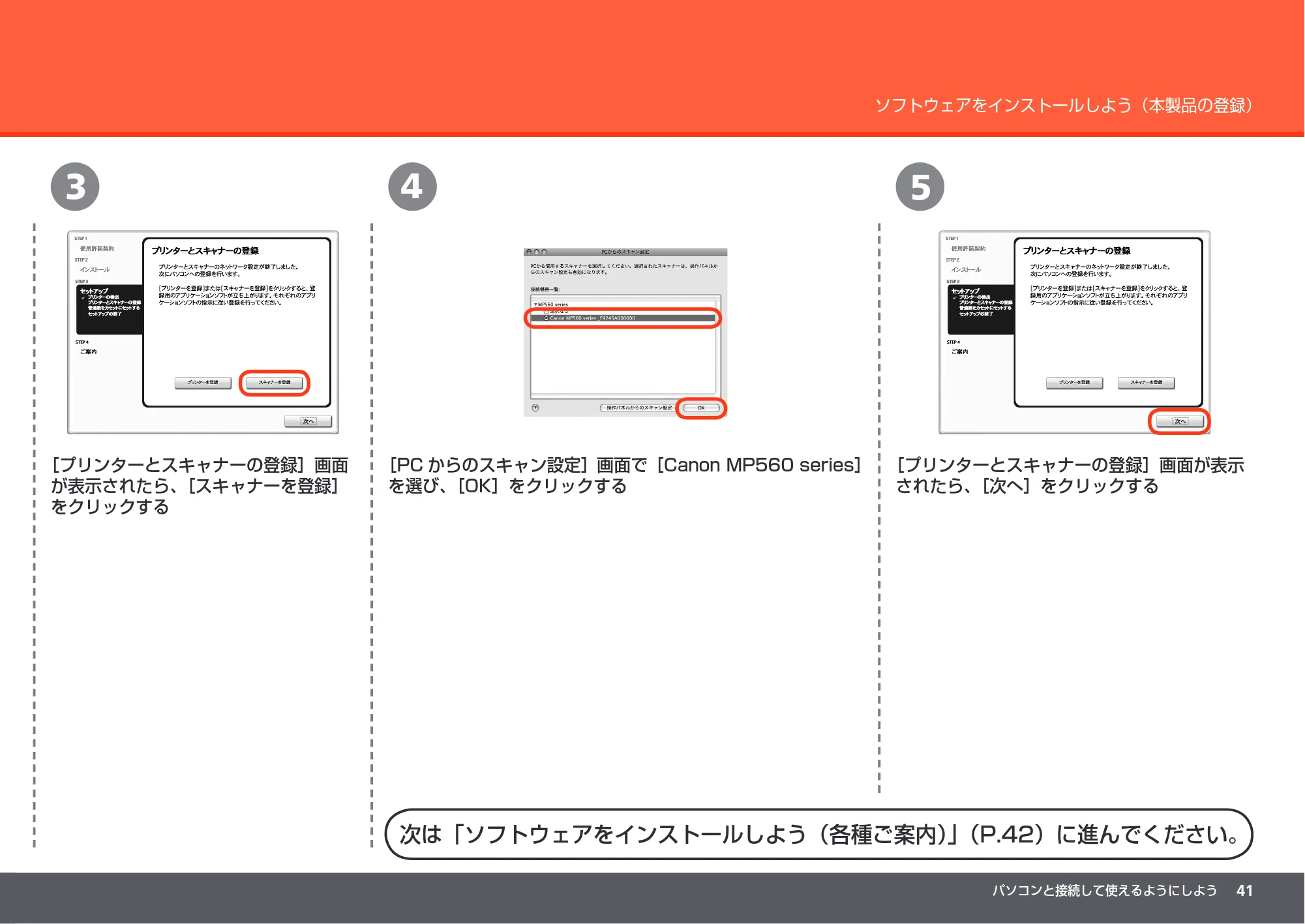
Task: Click ご案内 under STEP 4 in step 3 screenshot
Action: 88,351
